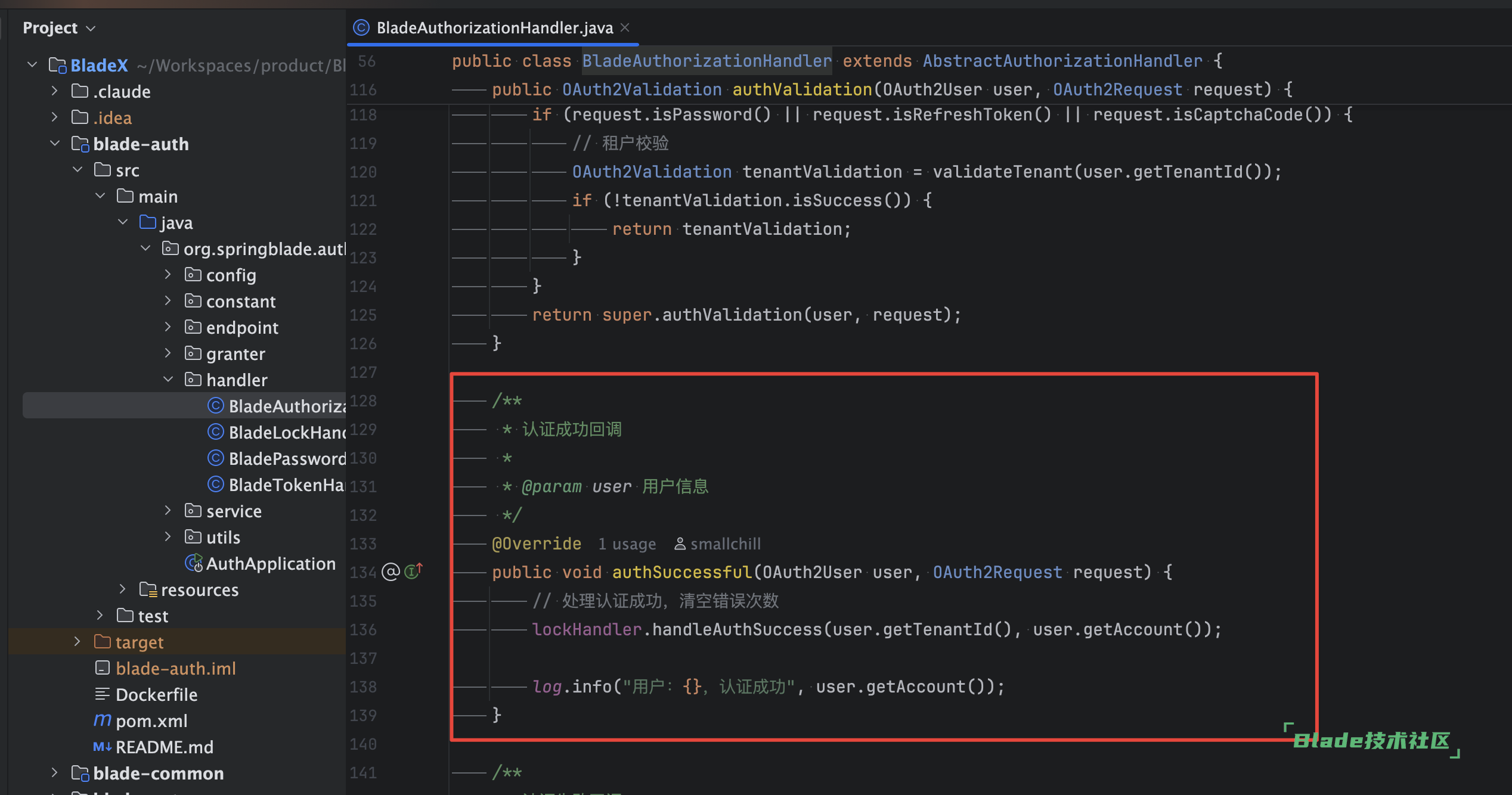Click line number 125 in the gutter
Image resolution: width=1512 pixels, height=795 pixels.
tap(363, 315)
